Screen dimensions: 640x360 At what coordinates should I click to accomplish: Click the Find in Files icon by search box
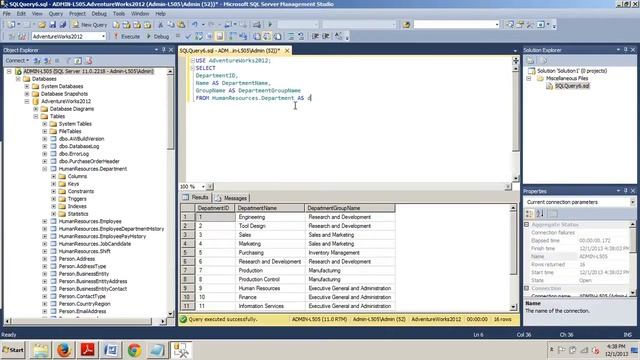tap(406, 24)
